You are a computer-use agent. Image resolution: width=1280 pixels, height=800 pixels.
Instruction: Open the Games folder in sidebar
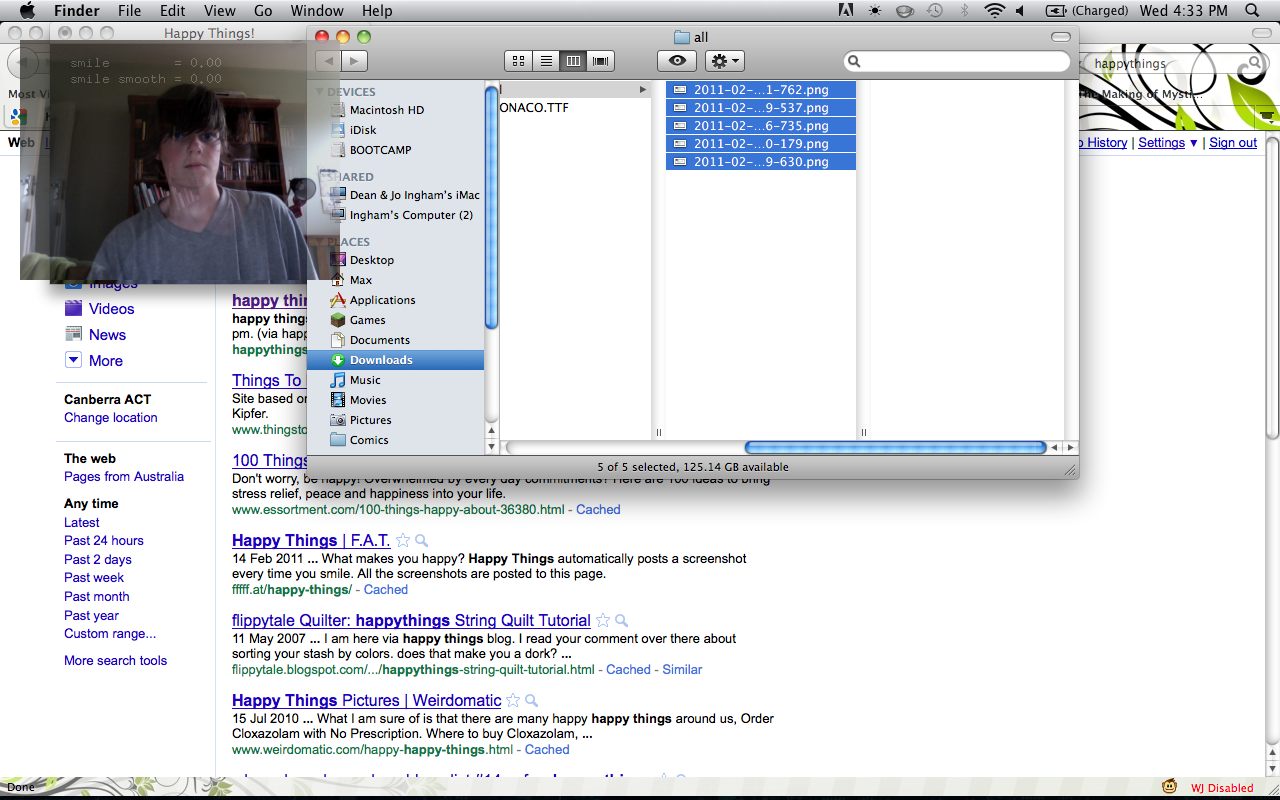[x=367, y=320]
